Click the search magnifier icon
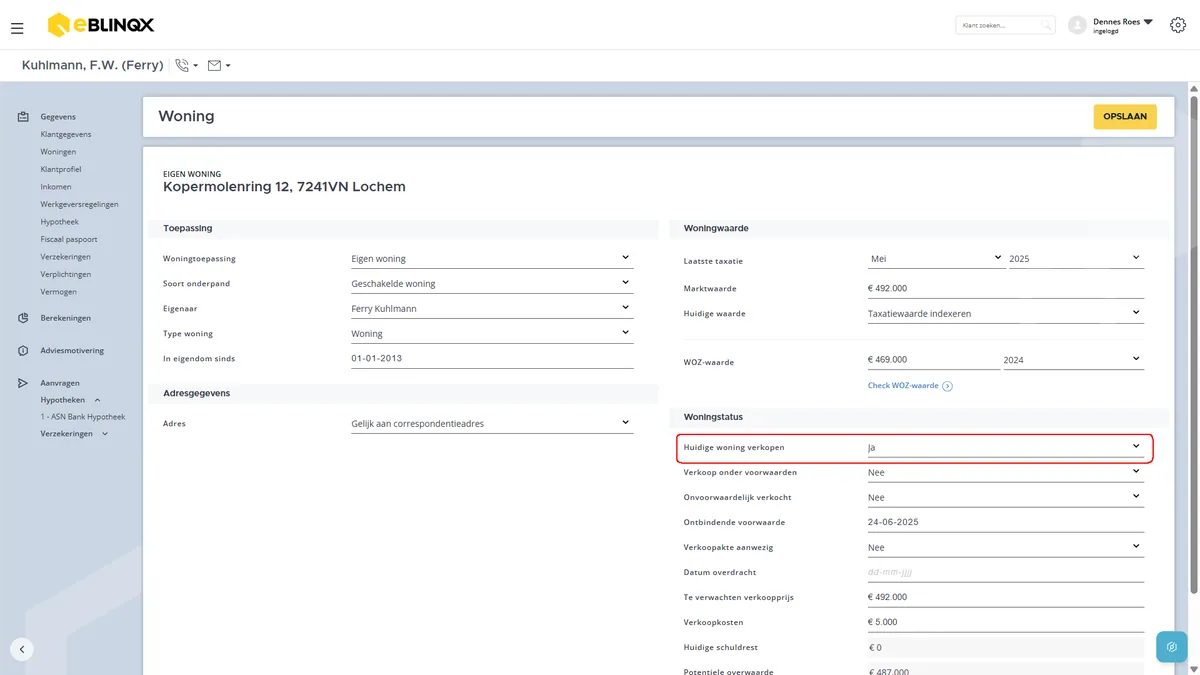Screen dimensions: 1200x675 [1045, 25]
